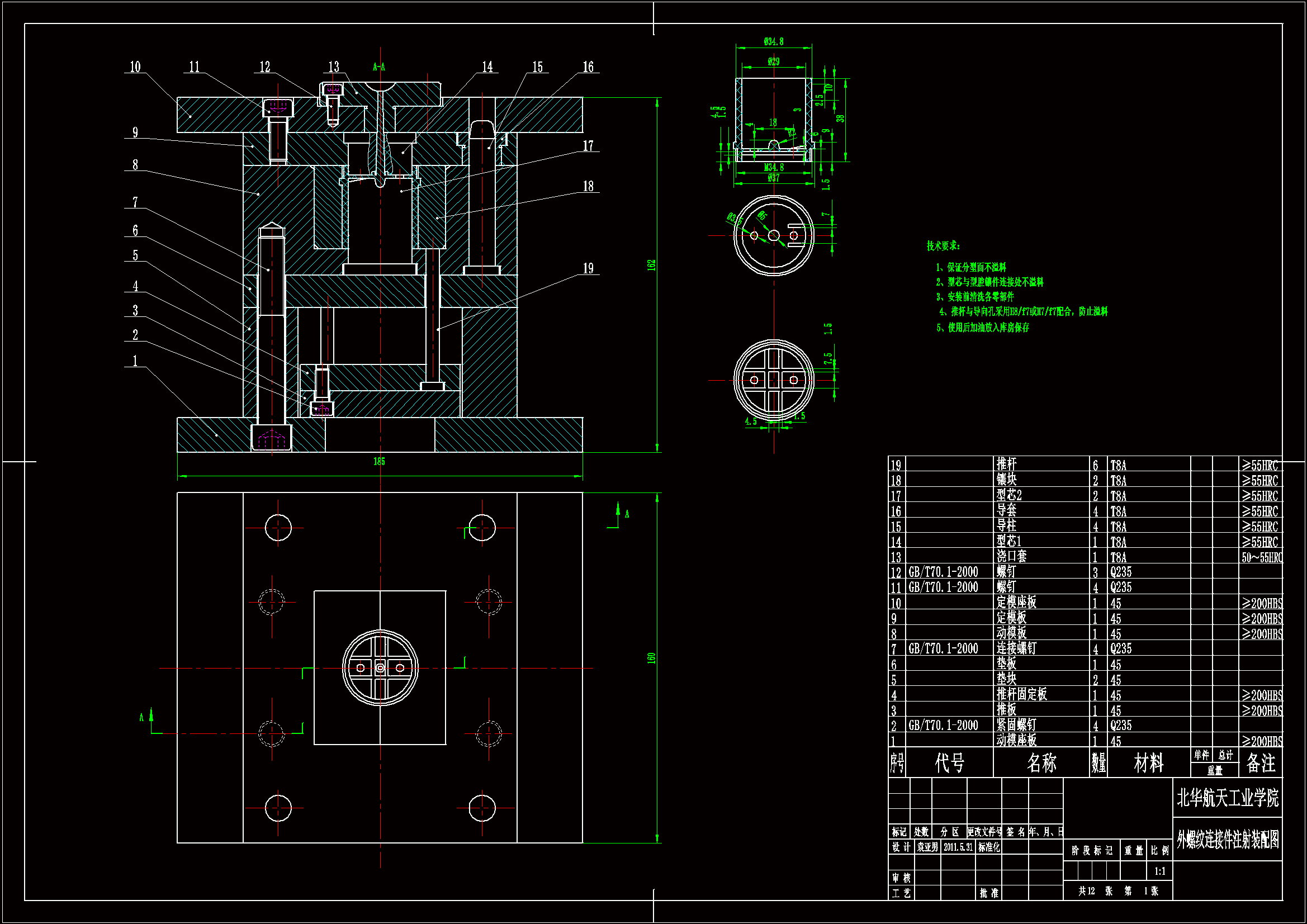Select the 185 width dimension text
The image size is (1307, 924).
click(x=379, y=461)
